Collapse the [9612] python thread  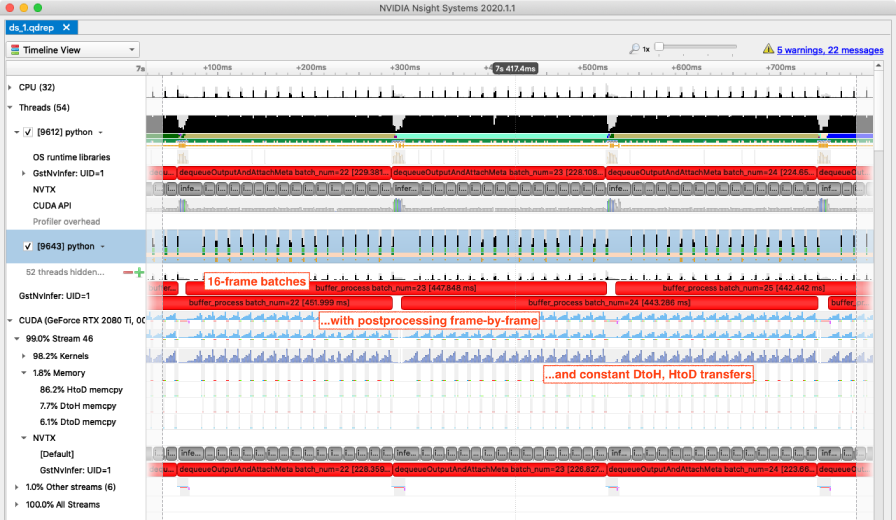tap(17, 132)
